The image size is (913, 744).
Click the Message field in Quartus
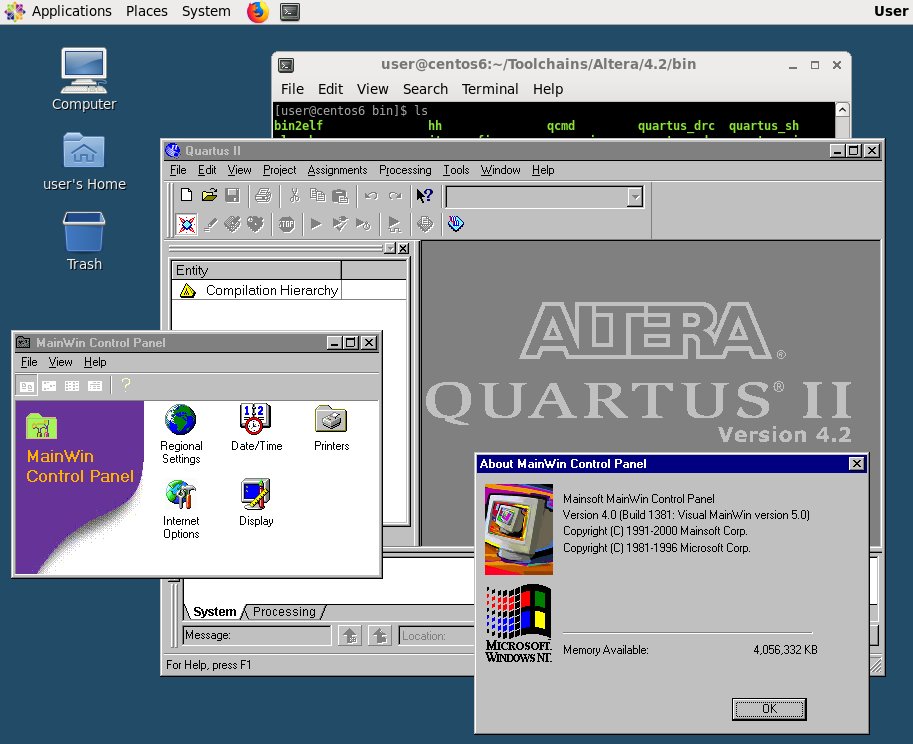tap(257, 635)
